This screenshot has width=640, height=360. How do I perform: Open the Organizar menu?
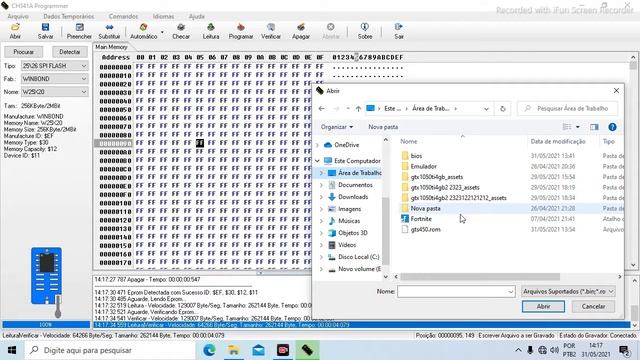tap(337, 127)
